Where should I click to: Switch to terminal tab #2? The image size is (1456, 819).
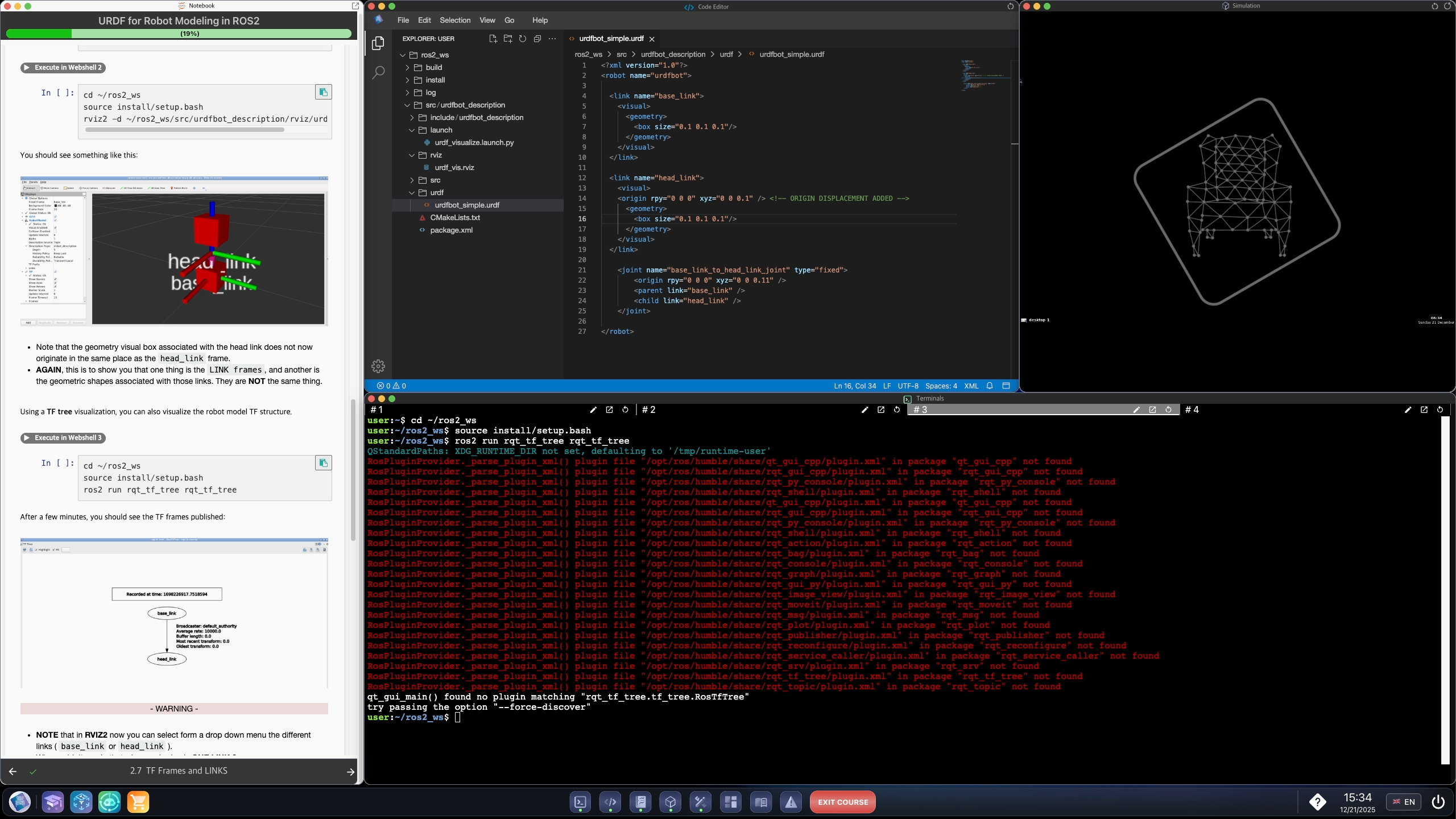click(649, 409)
